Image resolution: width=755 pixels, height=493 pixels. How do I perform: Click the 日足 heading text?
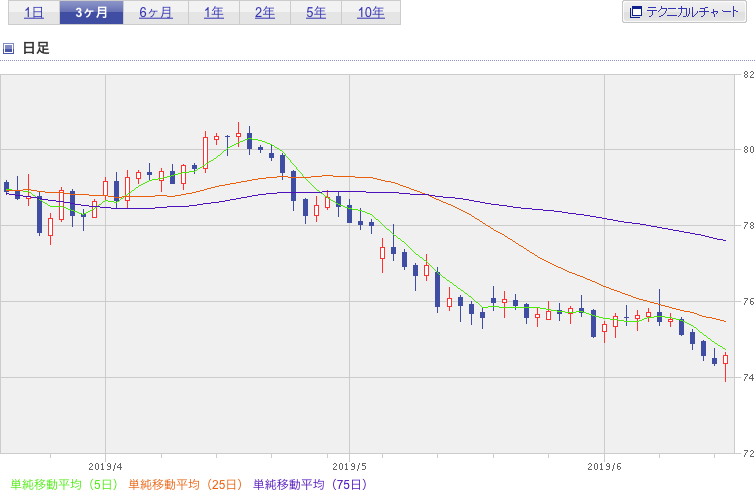(36, 48)
